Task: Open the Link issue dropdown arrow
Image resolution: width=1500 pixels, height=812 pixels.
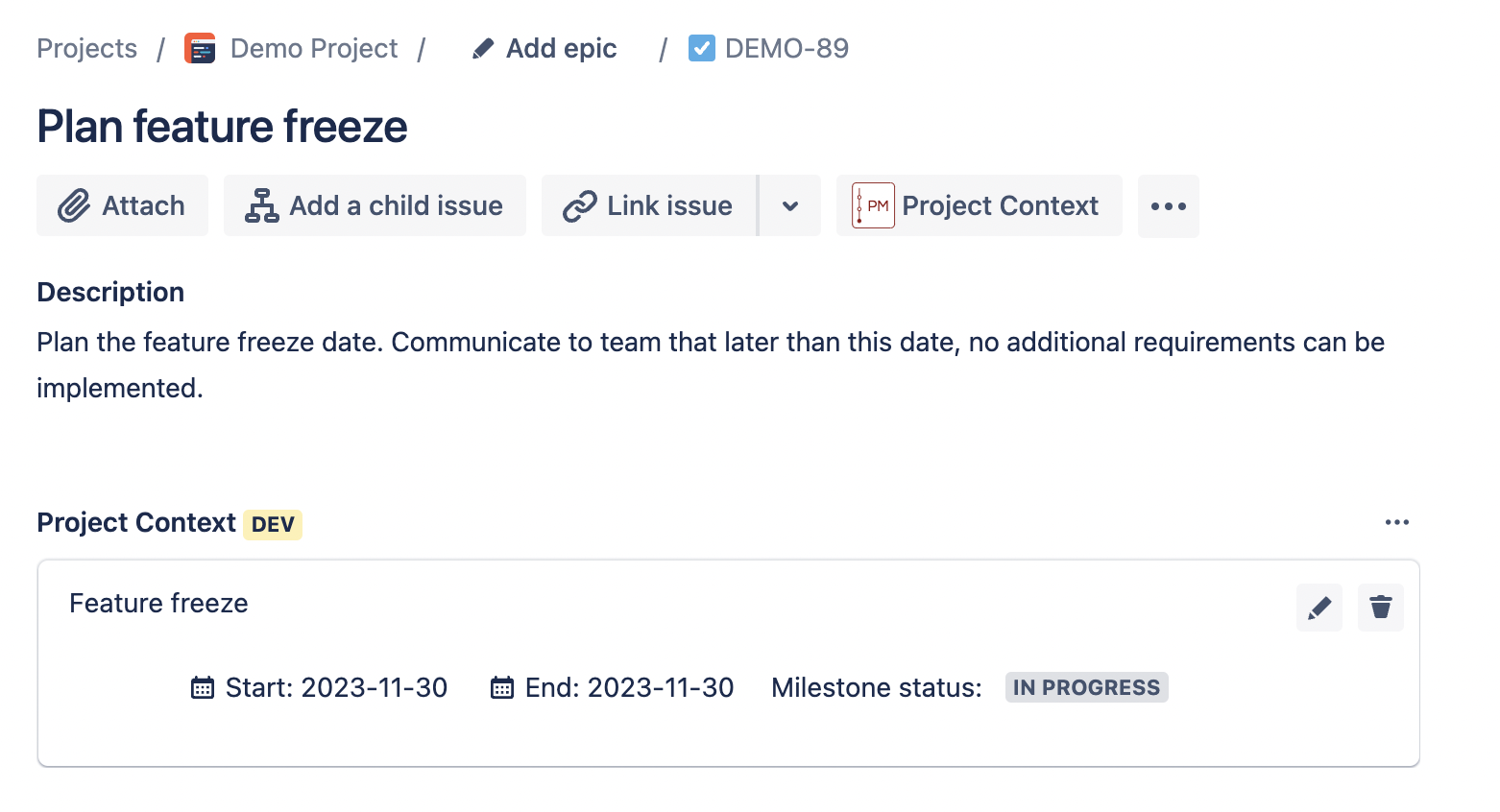Action: 790,206
